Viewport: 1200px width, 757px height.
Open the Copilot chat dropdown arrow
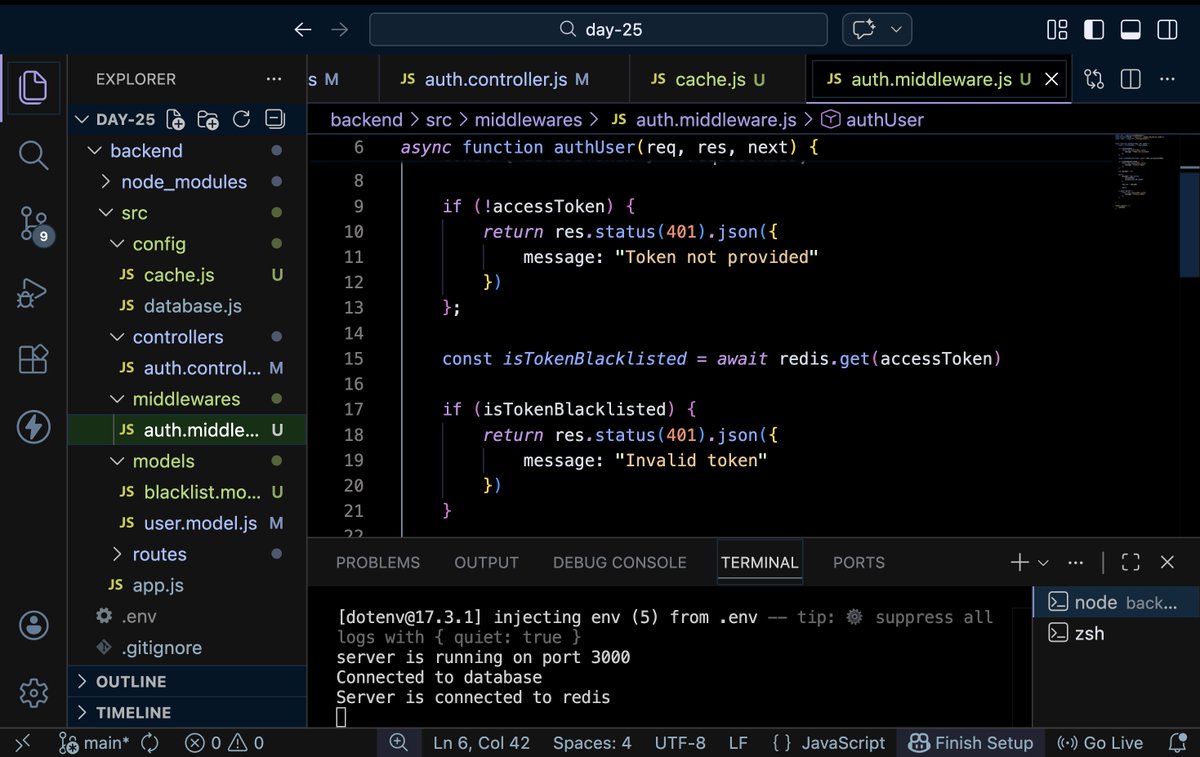tap(895, 30)
